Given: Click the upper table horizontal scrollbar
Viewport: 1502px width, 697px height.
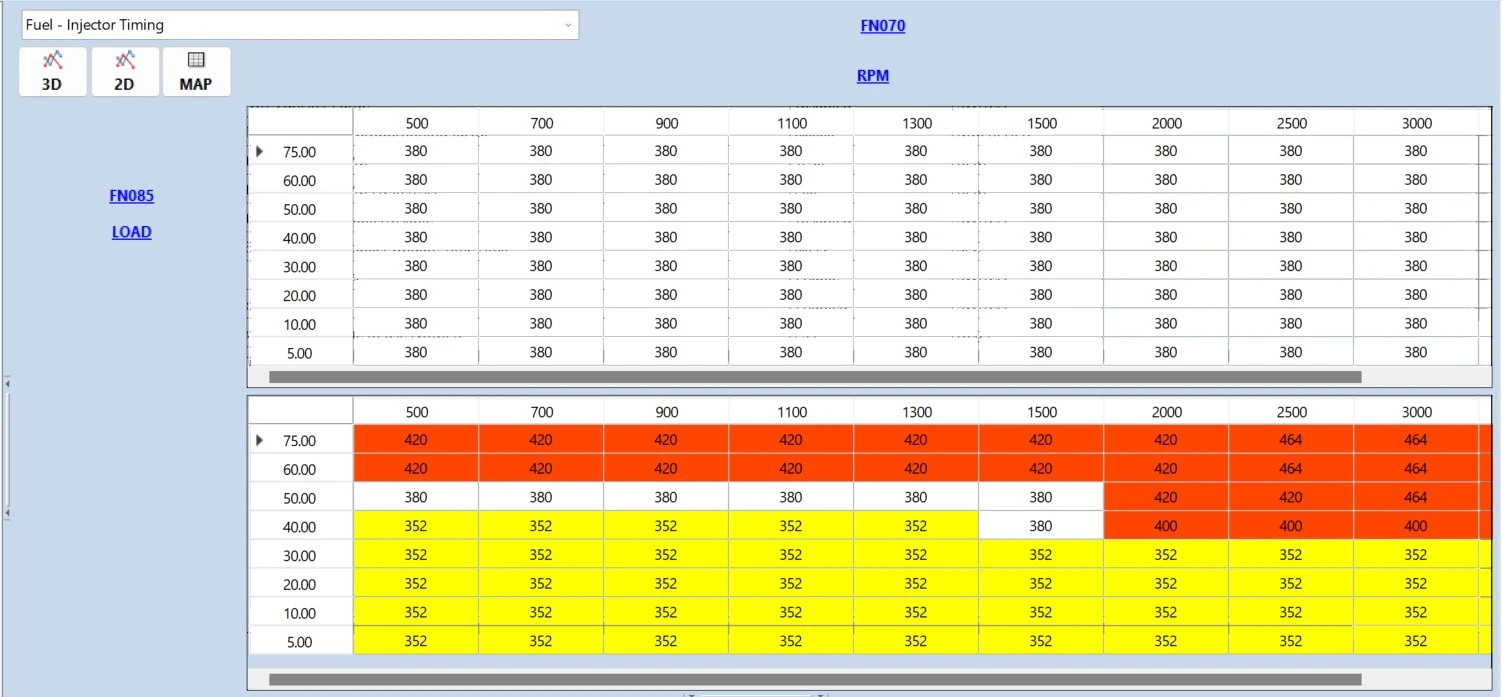Looking at the screenshot, I should 815,377.
